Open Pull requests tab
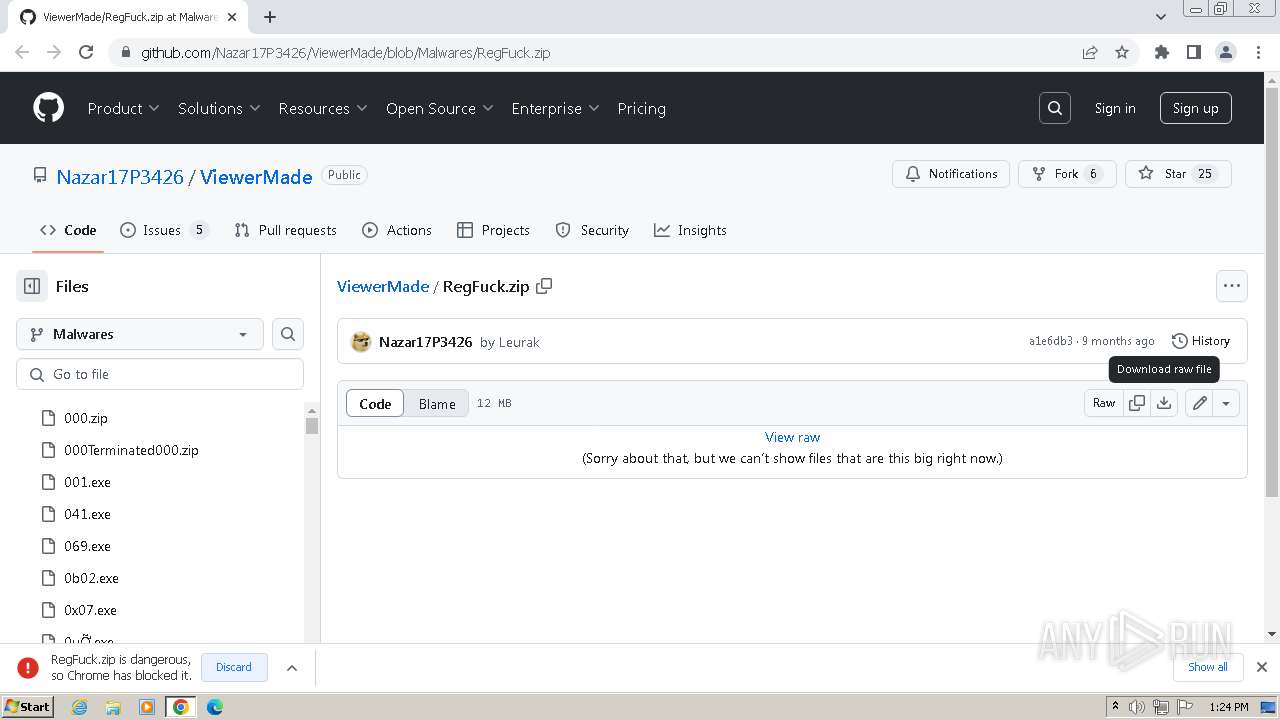This screenshot has width=1280, height=720. [285, 230]
